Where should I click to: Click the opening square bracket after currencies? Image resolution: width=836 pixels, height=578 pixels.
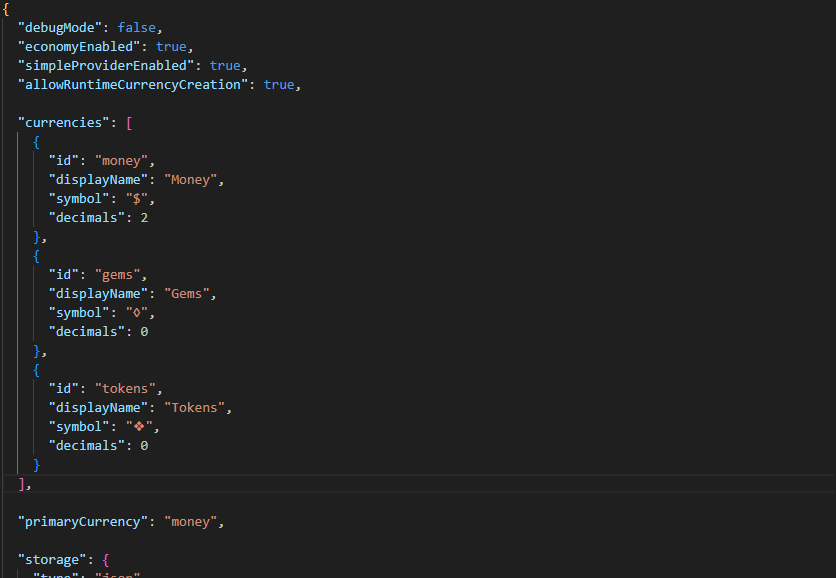coord(128,123)
